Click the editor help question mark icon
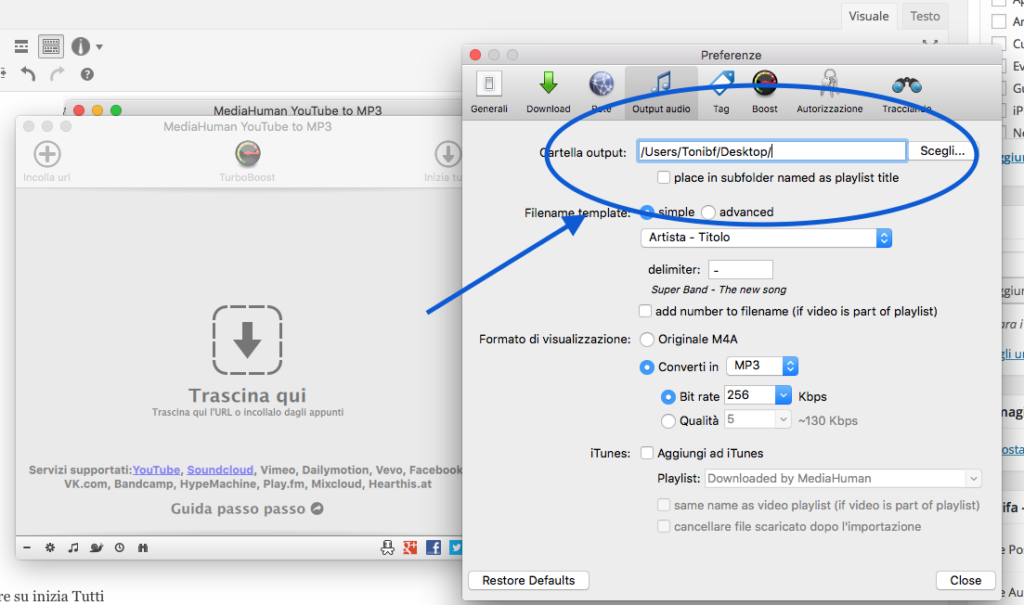 [x=87, y=74]
